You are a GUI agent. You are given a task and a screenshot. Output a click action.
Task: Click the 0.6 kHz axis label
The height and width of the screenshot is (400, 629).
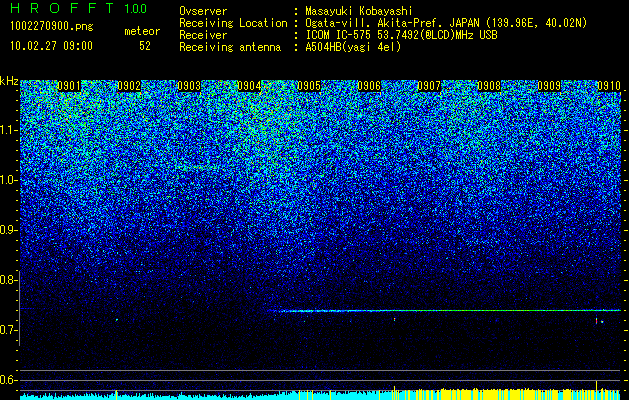tap(9, 380)
